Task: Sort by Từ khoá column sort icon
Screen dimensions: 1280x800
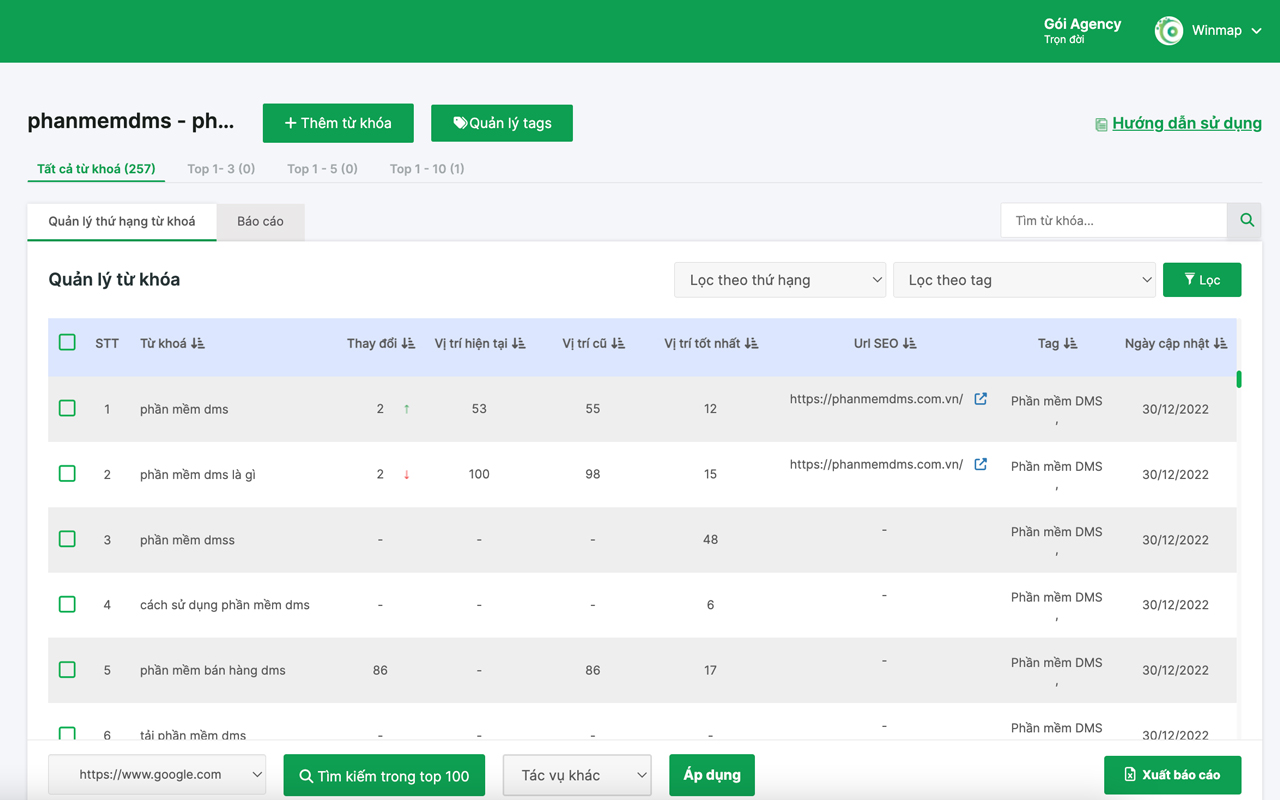Action: pos(198,343)
